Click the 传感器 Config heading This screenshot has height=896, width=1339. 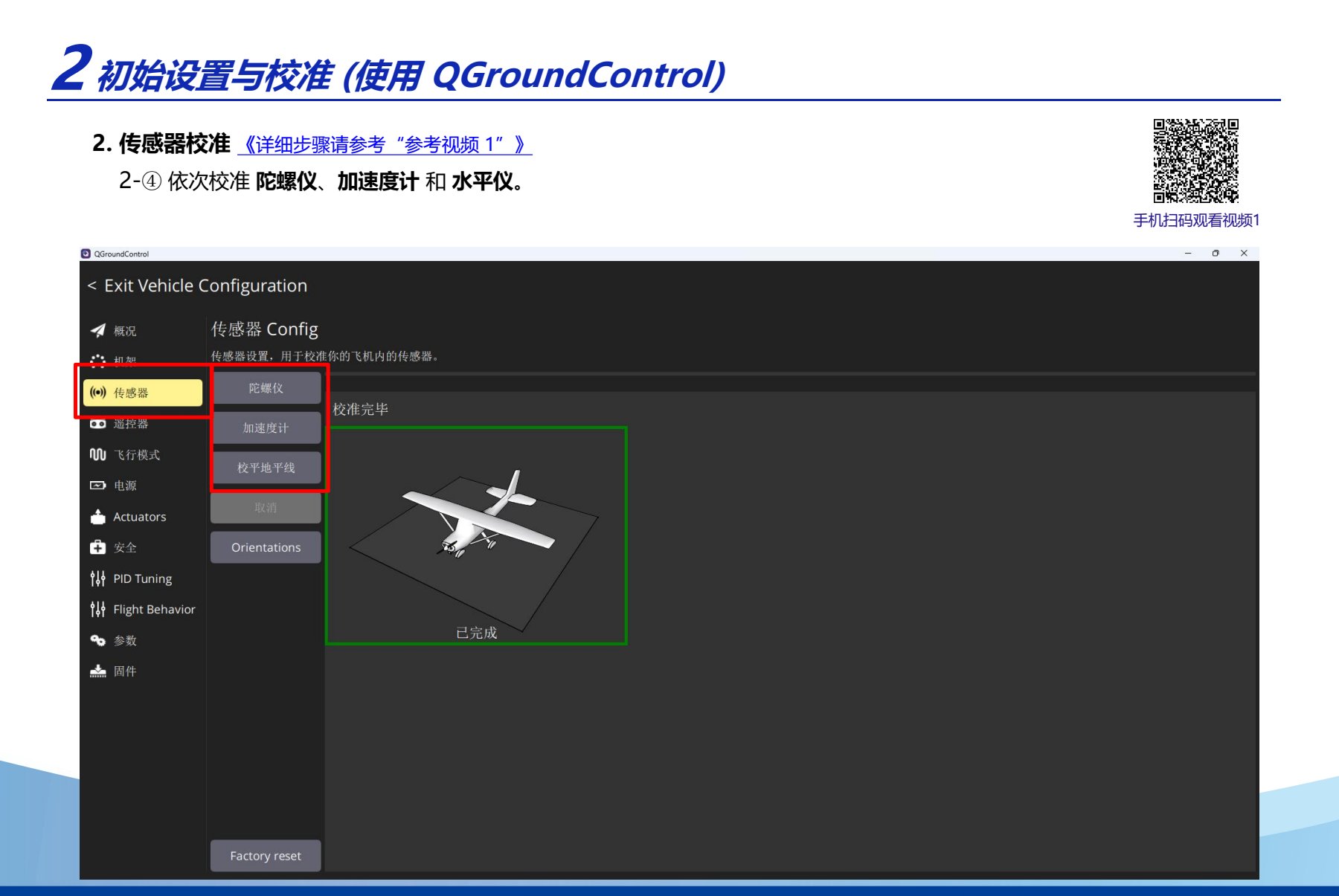[265, 329]
